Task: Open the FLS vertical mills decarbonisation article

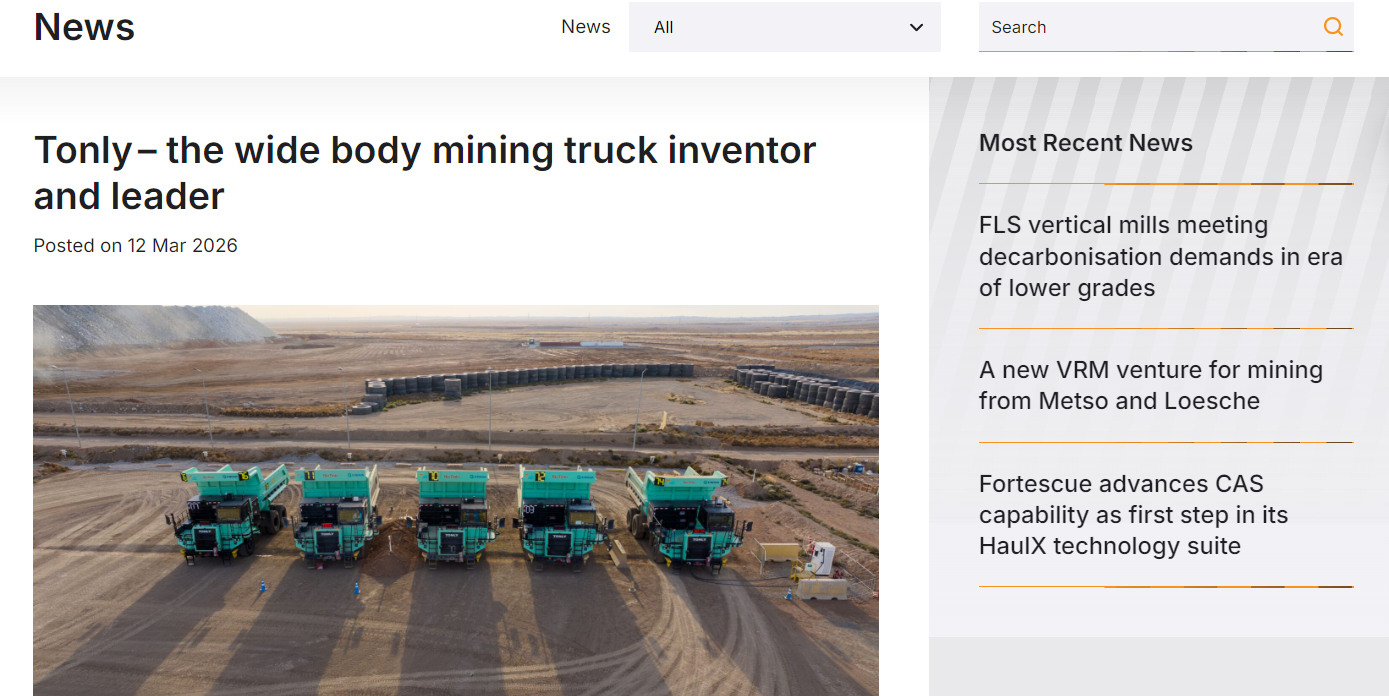Action: 1160,256
